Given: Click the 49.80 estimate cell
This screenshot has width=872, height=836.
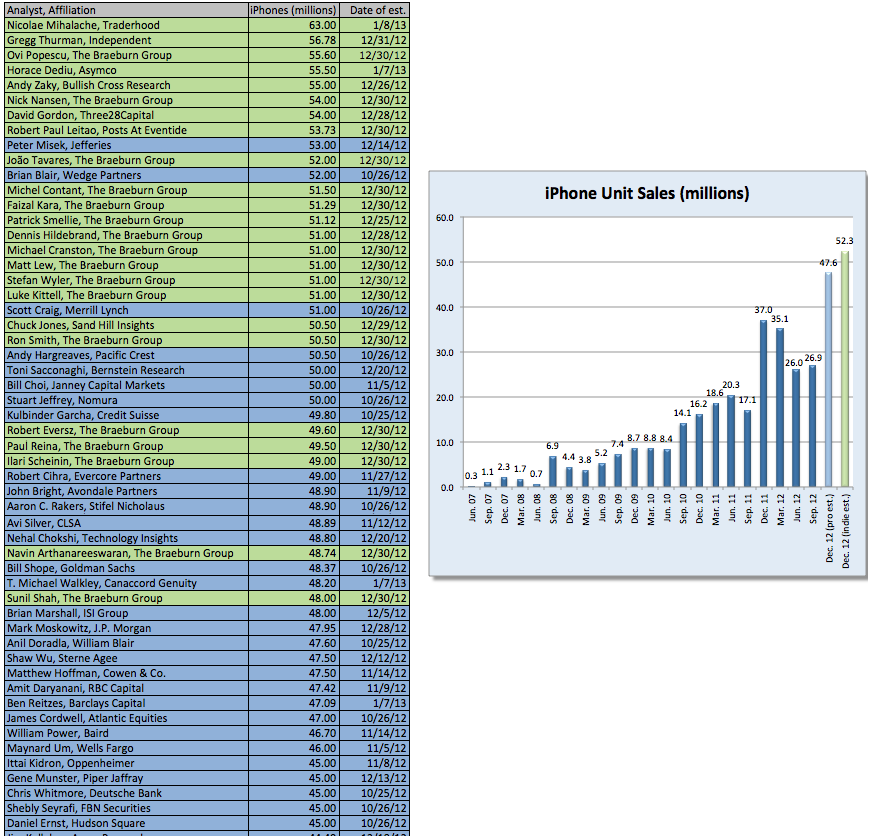Looking at the screenshot, I should tap(294, 415).
